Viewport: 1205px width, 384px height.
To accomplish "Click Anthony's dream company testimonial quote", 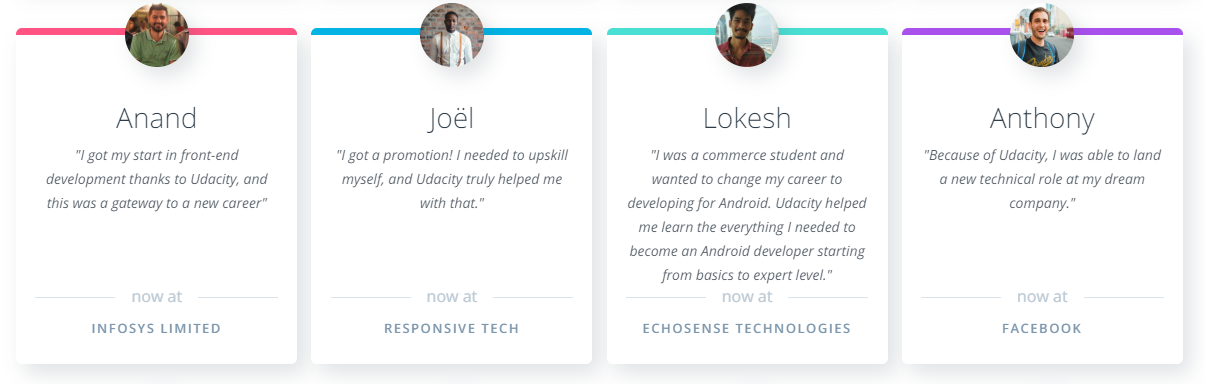I will (x=1042, y=179).
